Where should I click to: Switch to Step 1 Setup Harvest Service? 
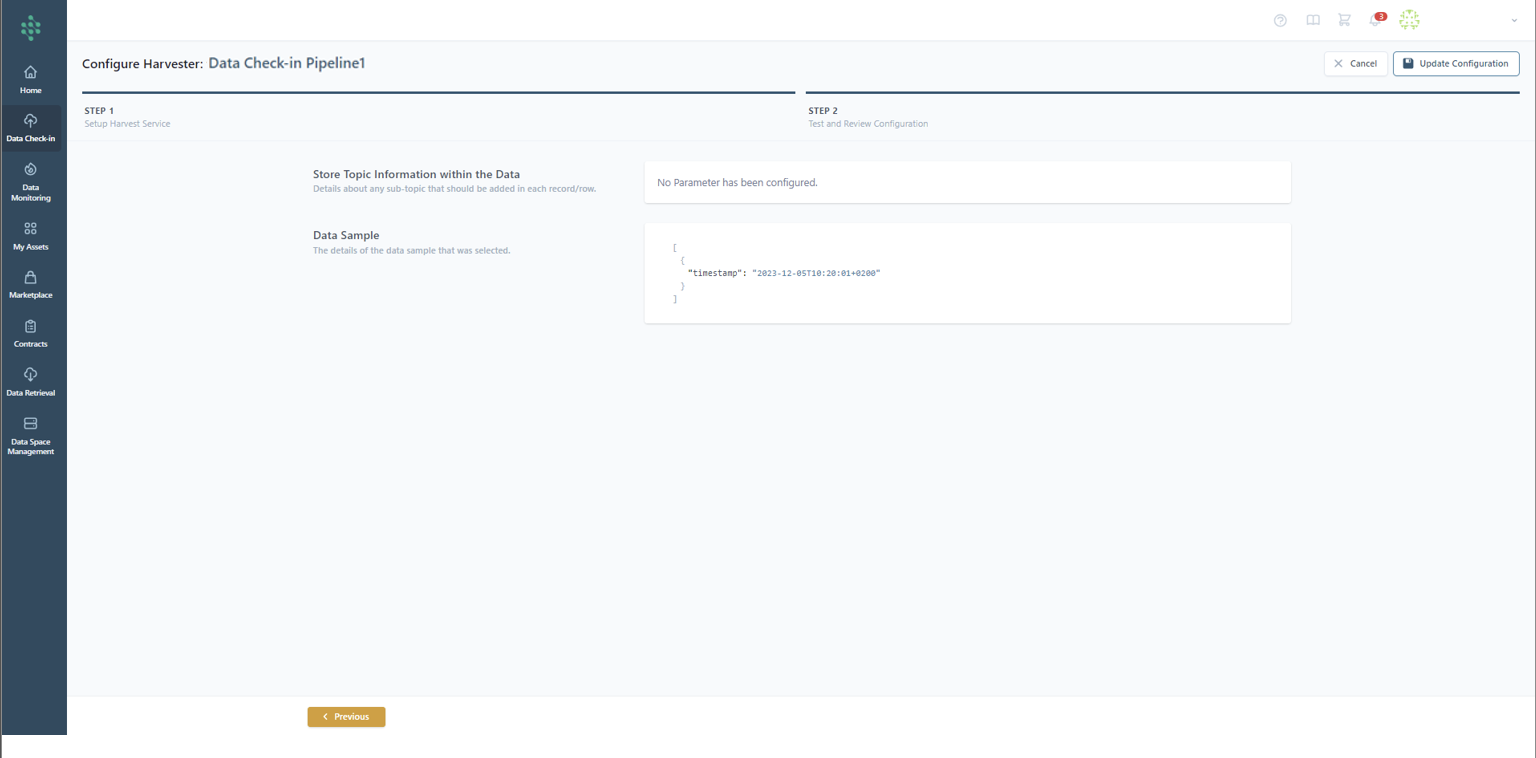click(x=127, y=117)
